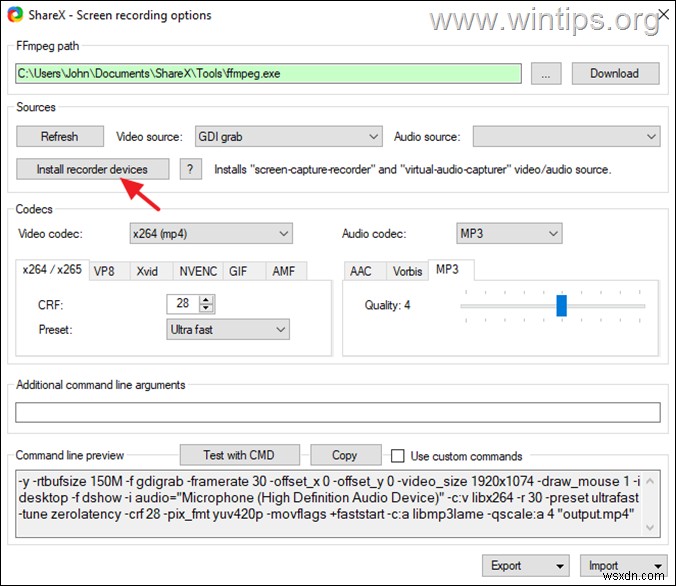Viewport: 676px width, 586px height.
Task: Click the Test with CMD button
Action: (x=239, y=455)
